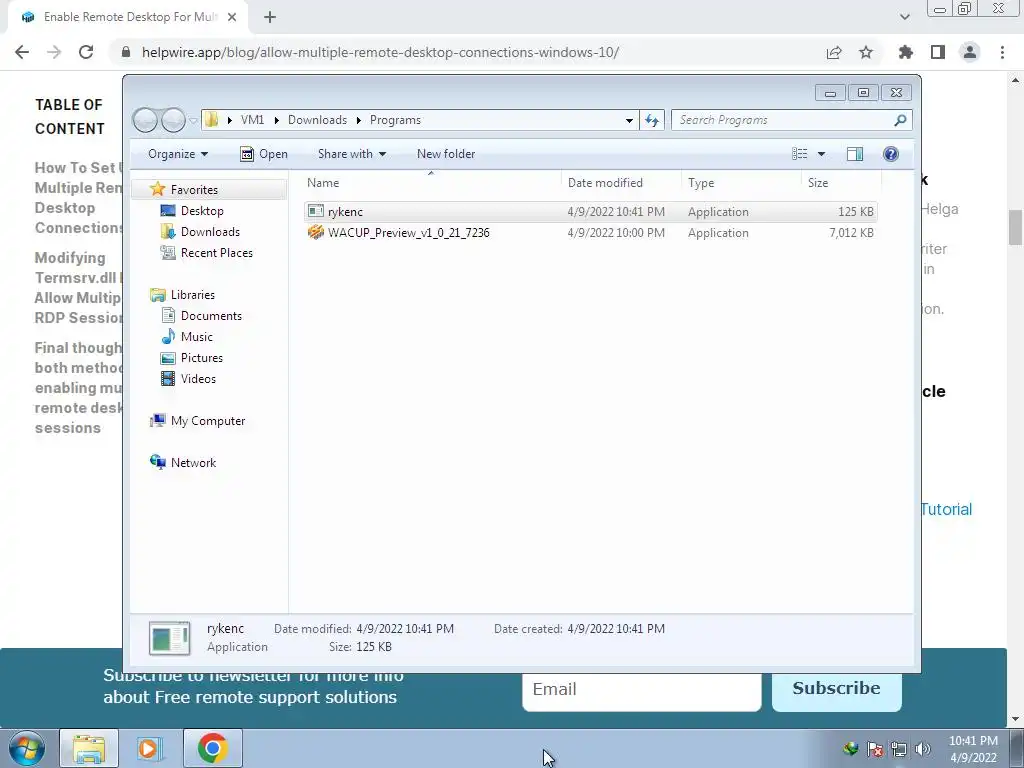Bookmark this page with star icon
Viewport: 1024px width, 768px height.
866,52
